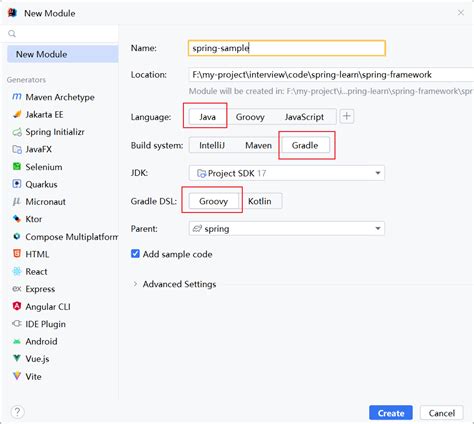The image size is (474, 424).
Task: Expand Advanced Settings section
Action: tap(174, 284)
